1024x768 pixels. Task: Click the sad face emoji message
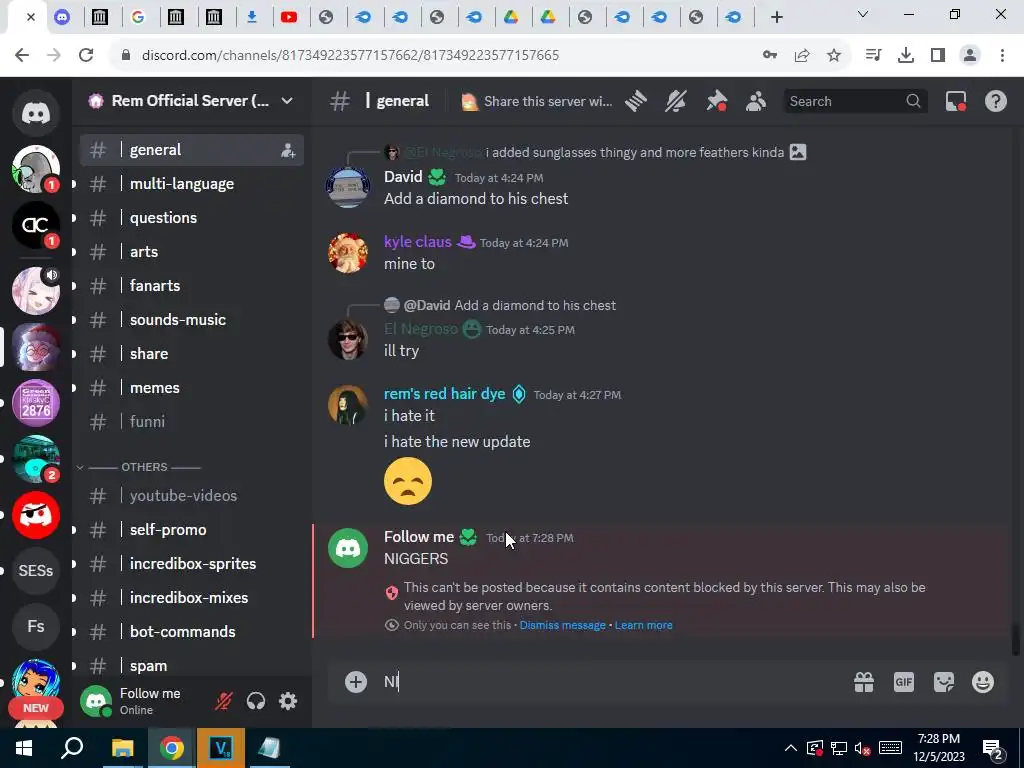click(x=408, y=481)
